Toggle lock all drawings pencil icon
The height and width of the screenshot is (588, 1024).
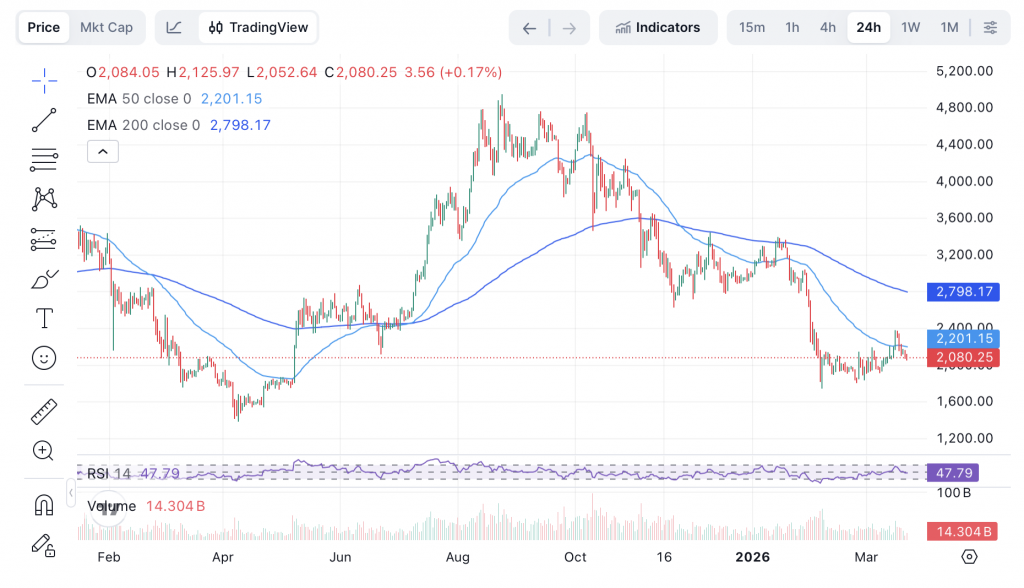44,544
